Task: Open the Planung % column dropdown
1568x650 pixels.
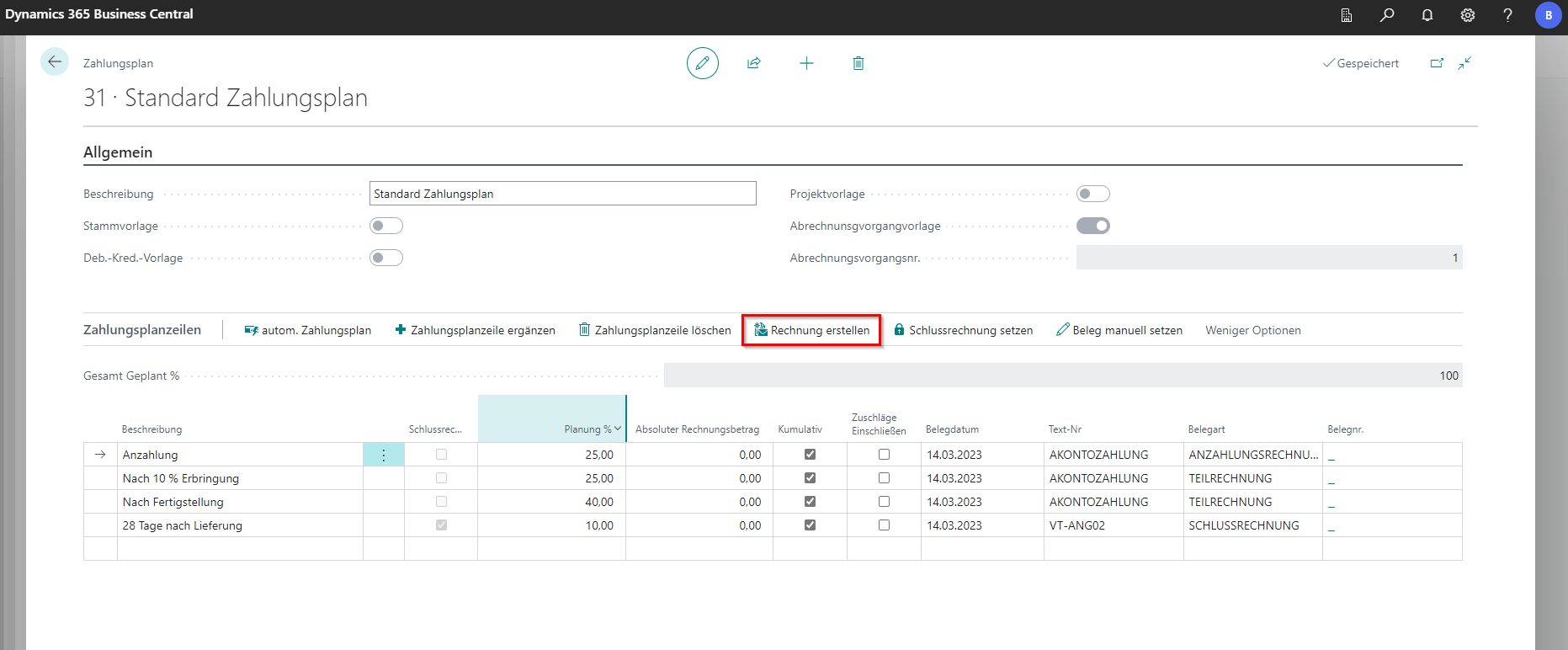Action: [x=618, y=429]
